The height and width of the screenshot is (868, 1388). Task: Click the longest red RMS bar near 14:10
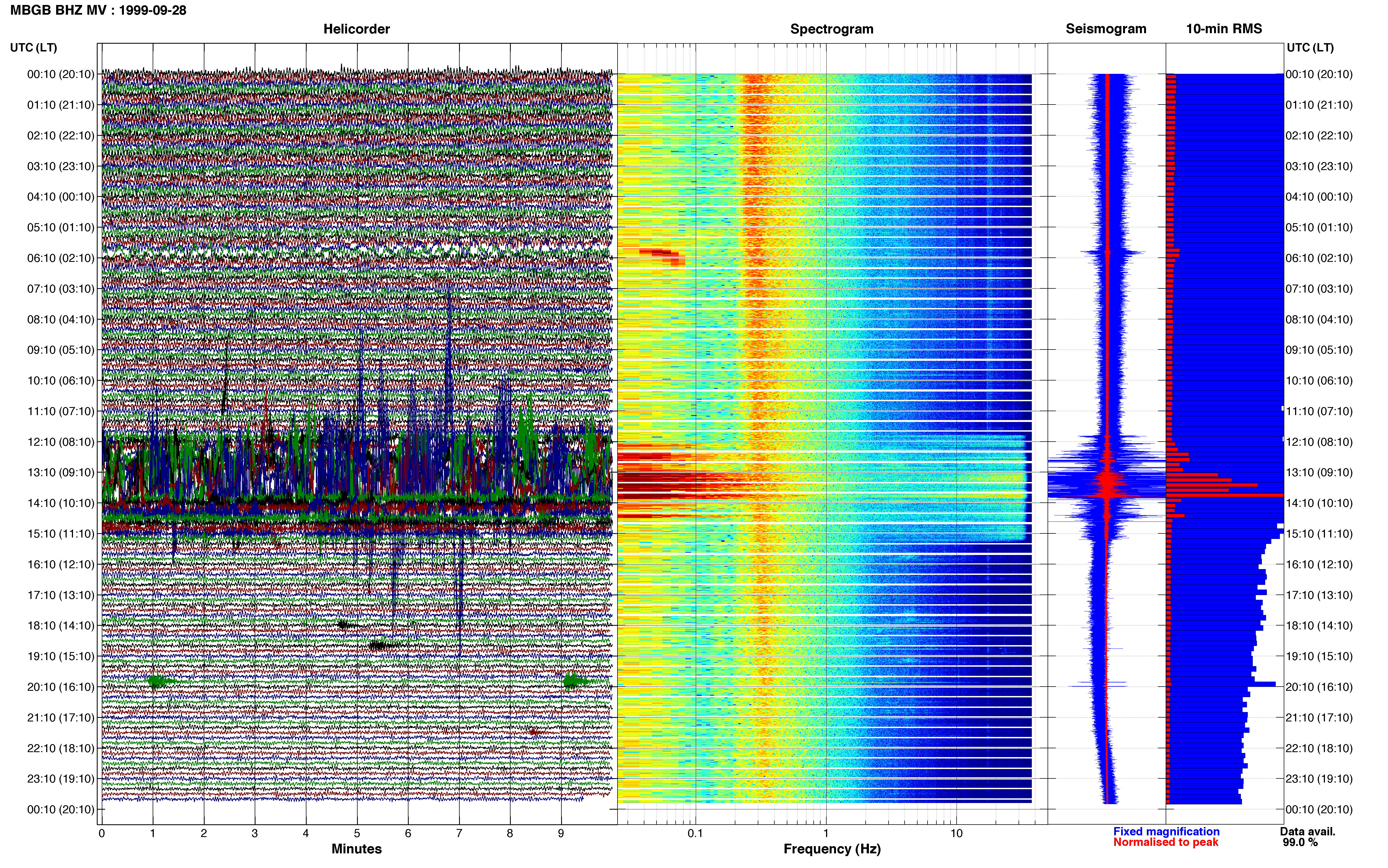pos(1225,495)
